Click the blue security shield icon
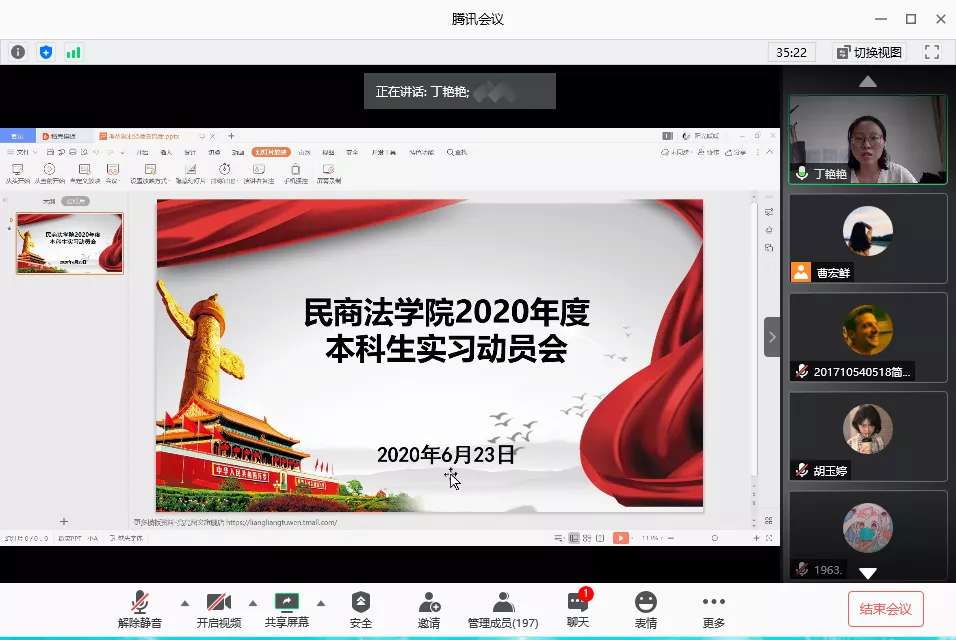 coord(45,52)
